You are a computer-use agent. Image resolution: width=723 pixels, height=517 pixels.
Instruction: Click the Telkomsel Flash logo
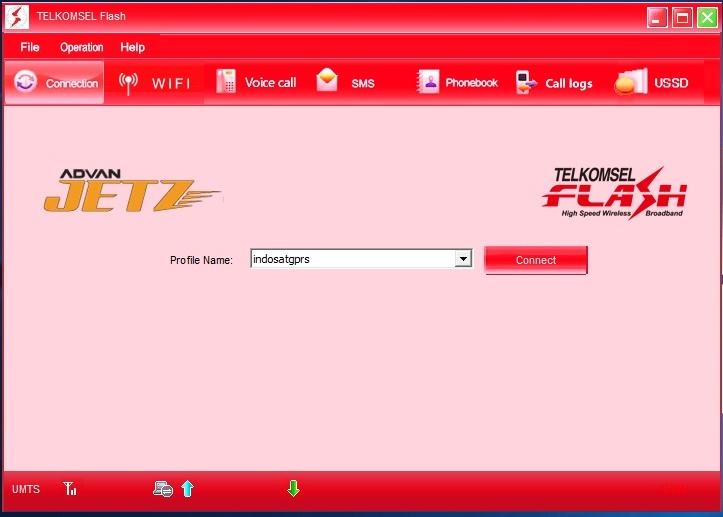(615, 193)
